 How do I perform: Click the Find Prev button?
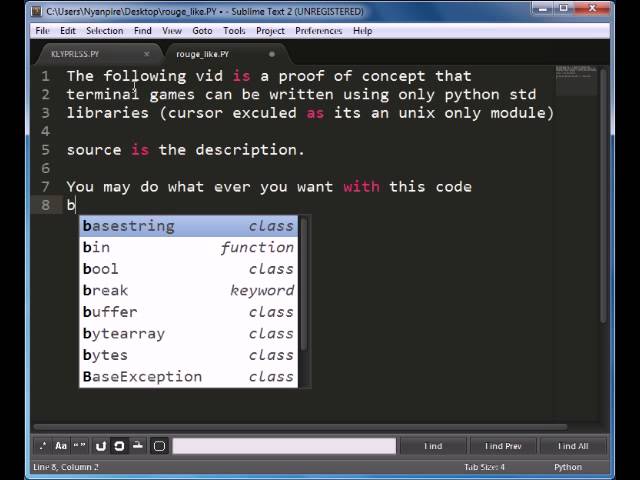[503, 446]
